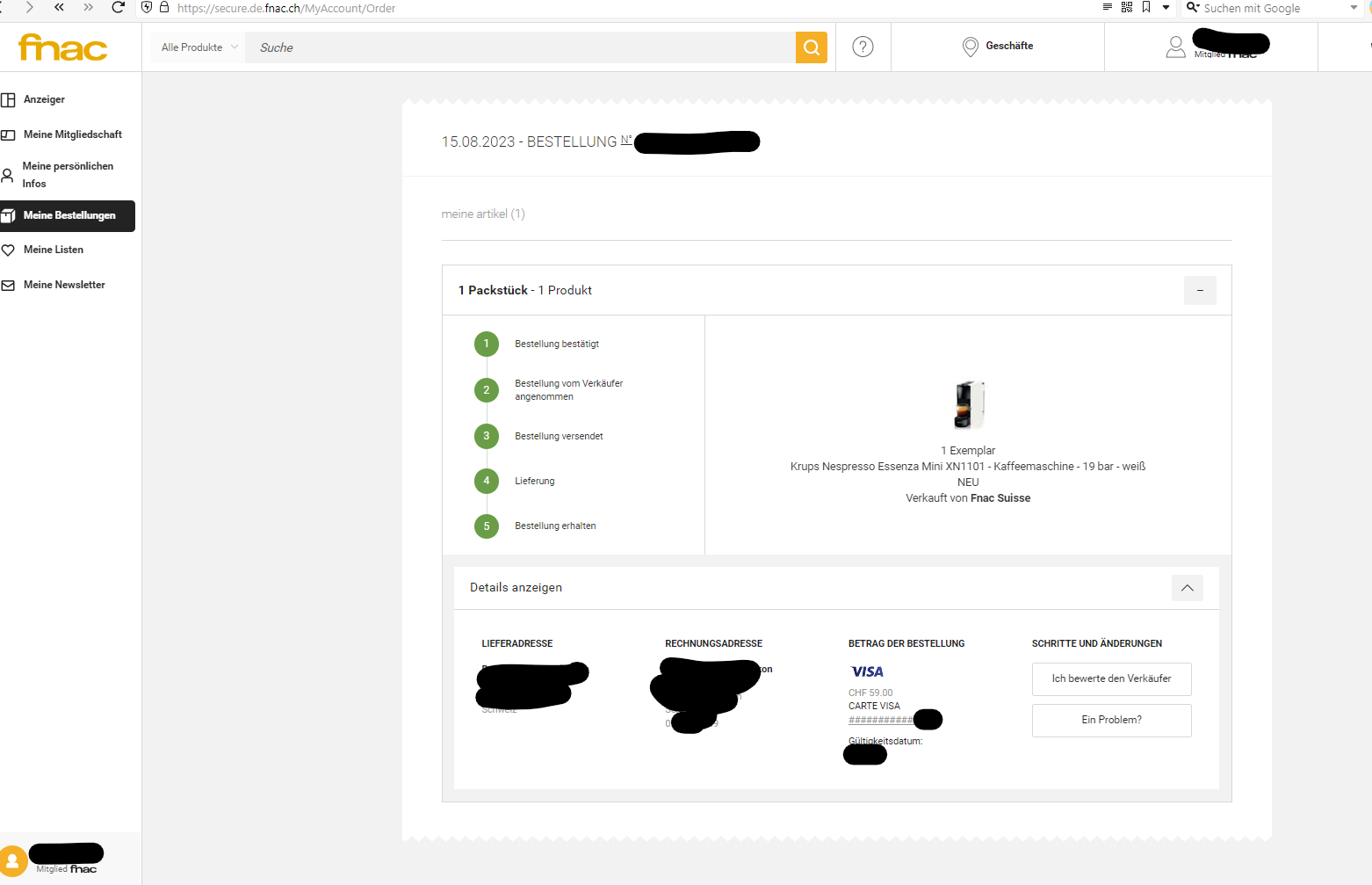Click the Fnac Suisse seller link
The width and height of the screenshot is (1372, 885).
click(x=1000, y=498)
